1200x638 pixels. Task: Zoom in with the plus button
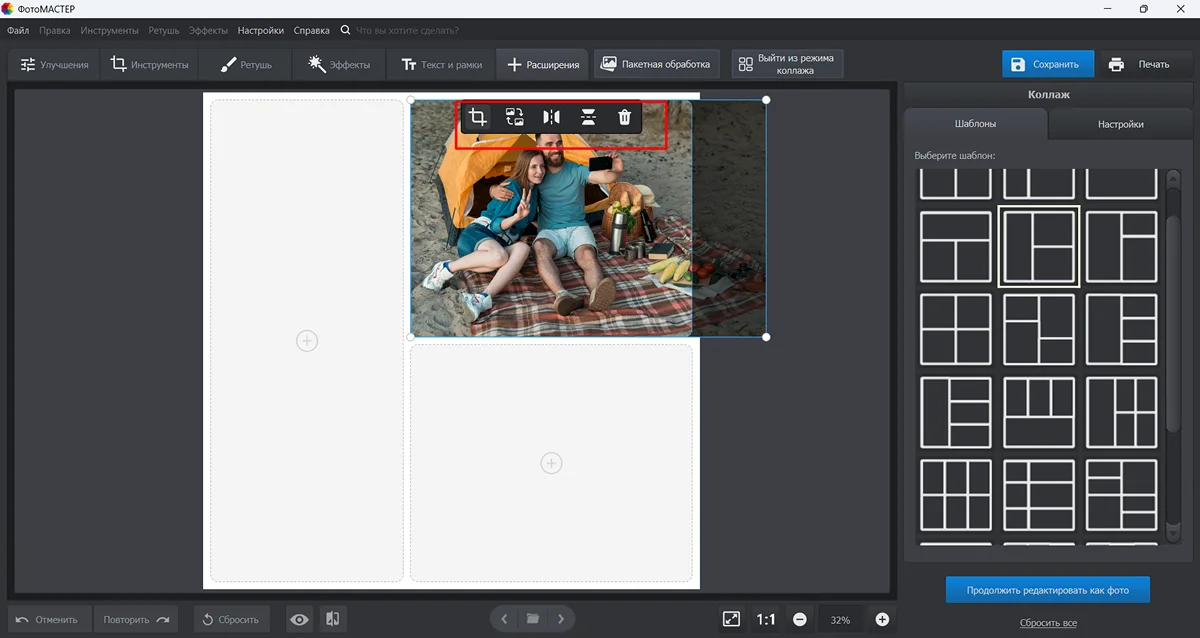(x=882, y=620)
